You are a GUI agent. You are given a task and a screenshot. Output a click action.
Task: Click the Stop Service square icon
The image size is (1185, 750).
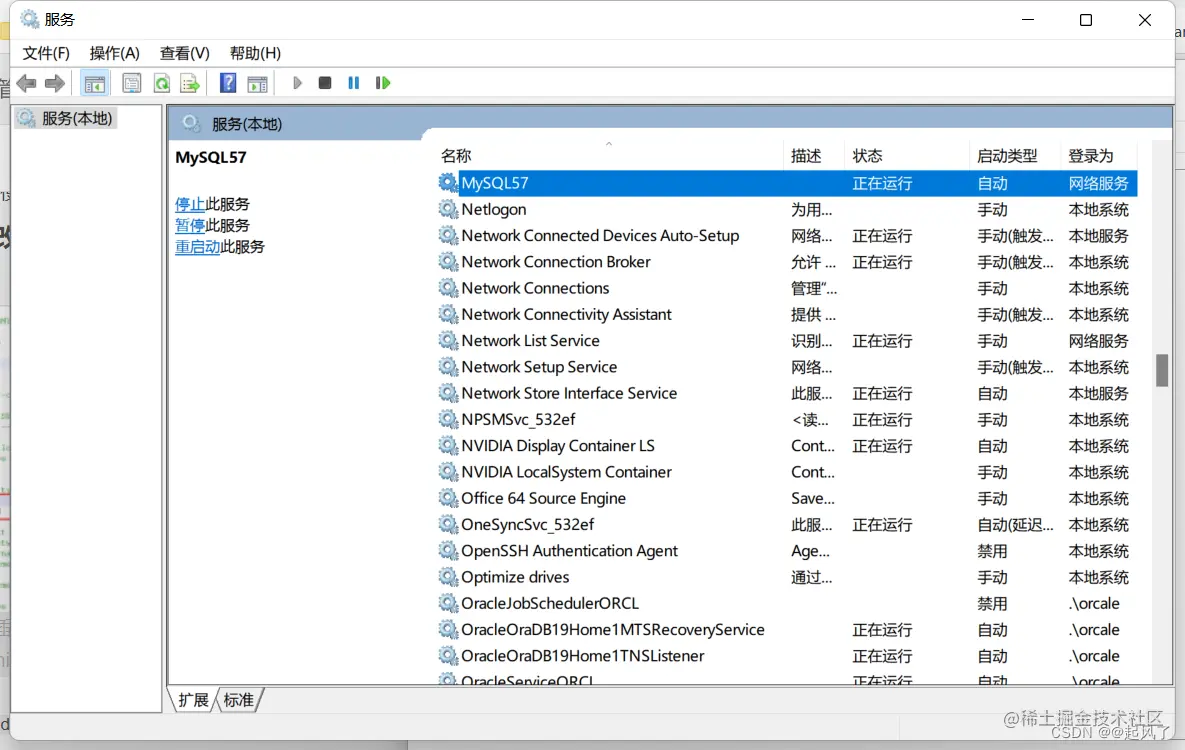(x=325, y=83)
